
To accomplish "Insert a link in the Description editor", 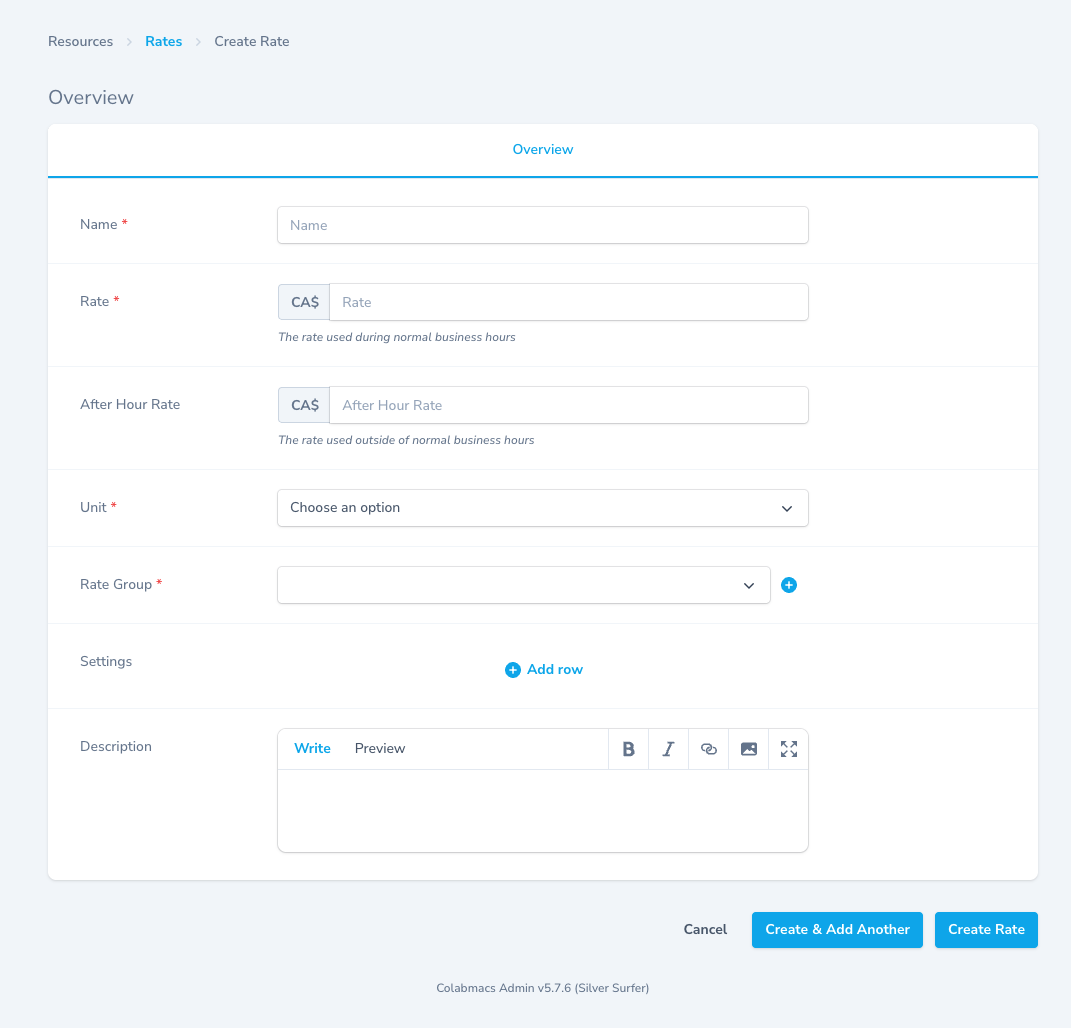I will (x=708, y=748).
